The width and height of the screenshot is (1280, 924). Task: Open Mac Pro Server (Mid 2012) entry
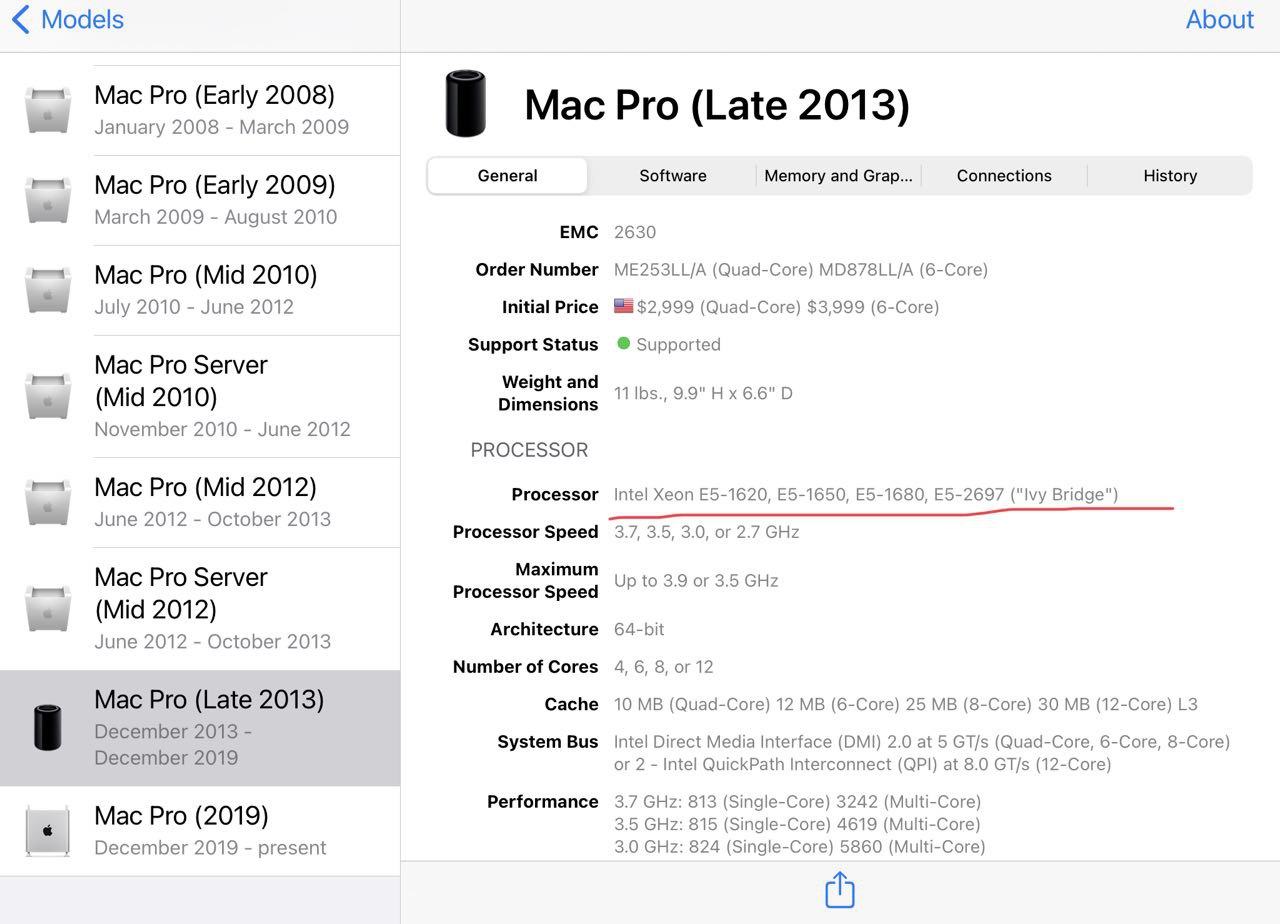click(x=200, y=608)
